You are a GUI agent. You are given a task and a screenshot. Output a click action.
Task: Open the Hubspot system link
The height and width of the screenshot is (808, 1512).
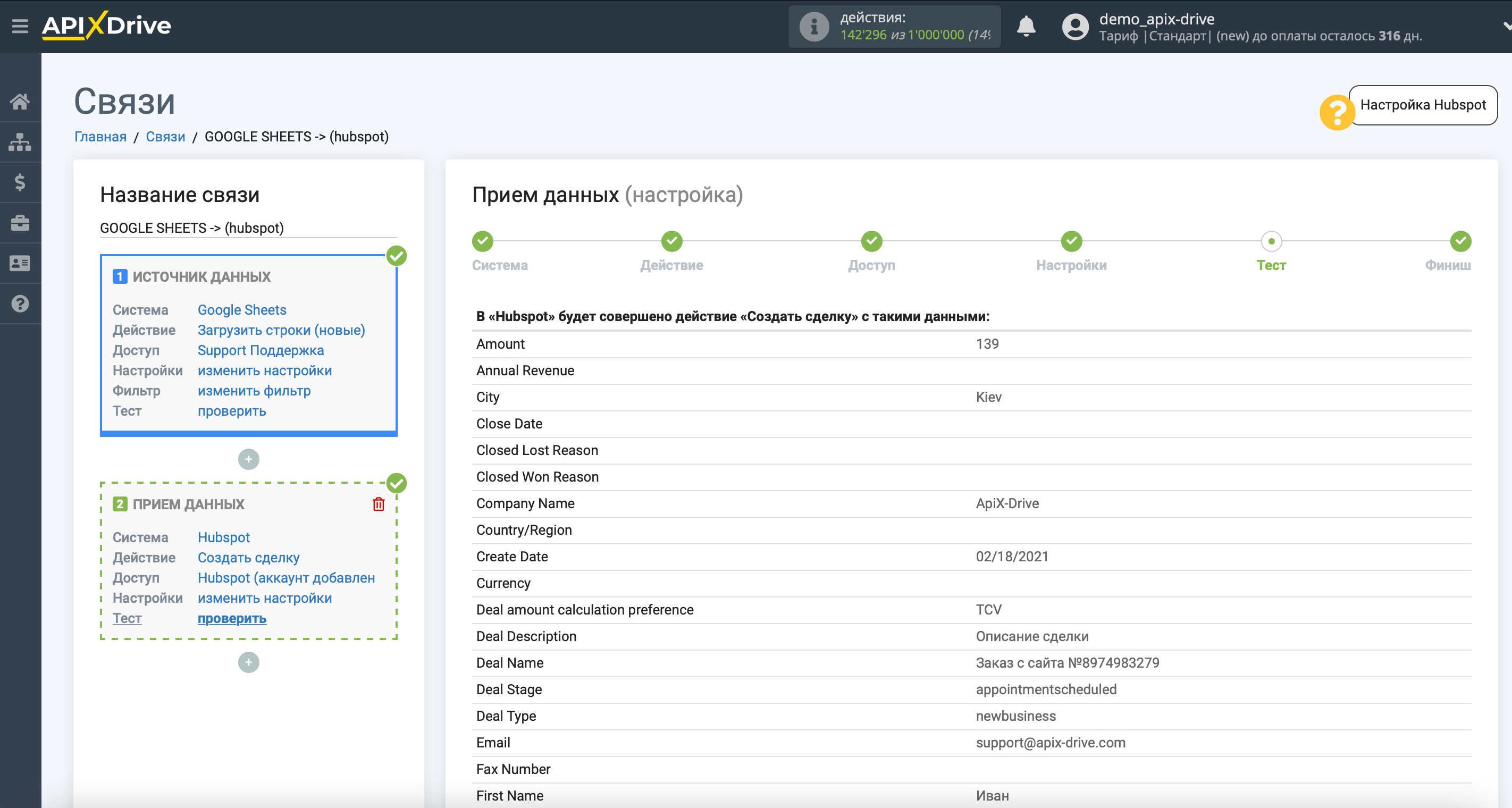point(224,537)
